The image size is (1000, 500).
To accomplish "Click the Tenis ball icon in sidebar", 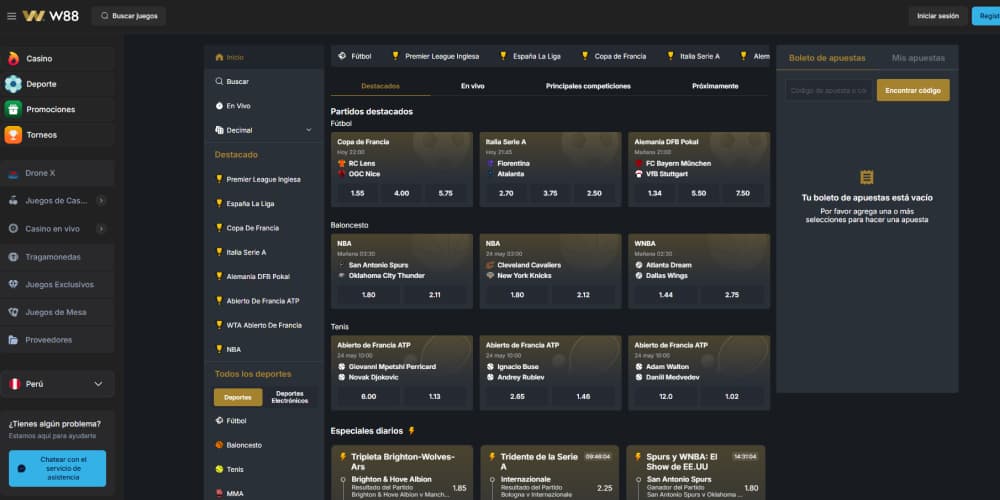I will (x=219, y=469).
